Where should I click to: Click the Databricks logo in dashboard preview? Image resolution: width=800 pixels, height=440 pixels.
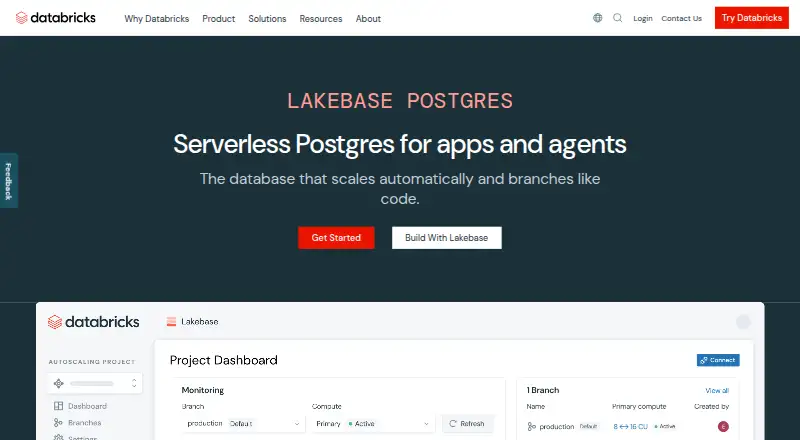[93, 322]
